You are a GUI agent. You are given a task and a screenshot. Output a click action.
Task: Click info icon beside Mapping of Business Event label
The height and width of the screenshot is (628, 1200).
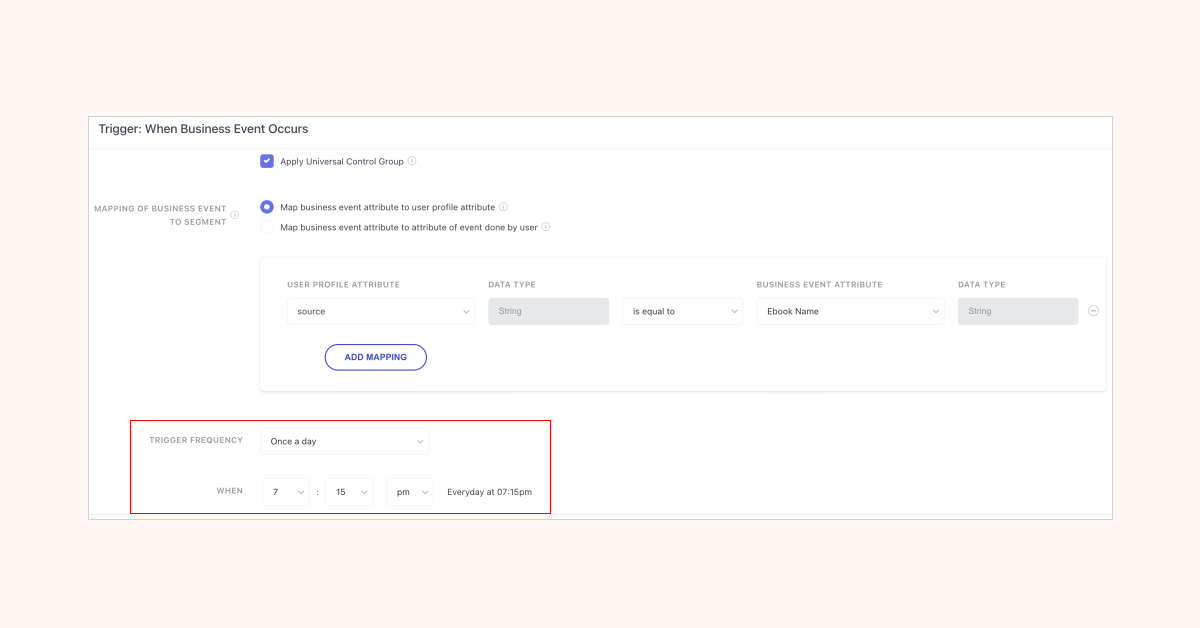[235, 214]
